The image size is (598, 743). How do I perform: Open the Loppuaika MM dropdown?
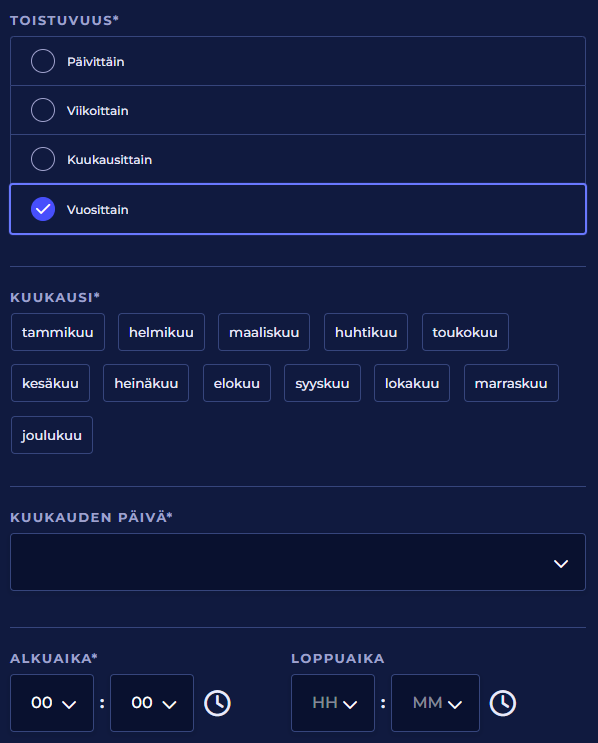coord(435,703)
